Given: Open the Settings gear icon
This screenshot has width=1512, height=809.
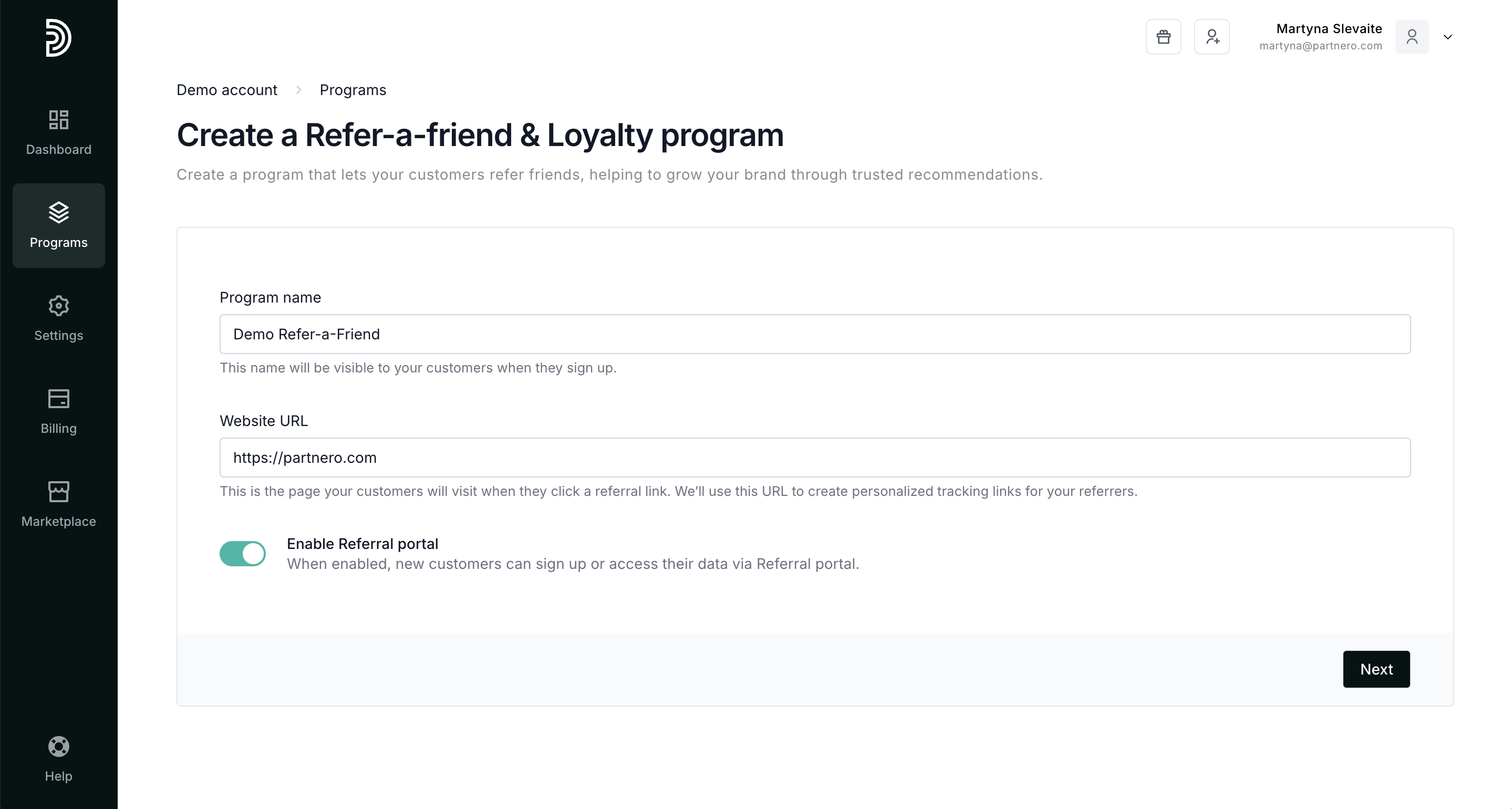Looking at the screenshot, I should pos(58,306).
